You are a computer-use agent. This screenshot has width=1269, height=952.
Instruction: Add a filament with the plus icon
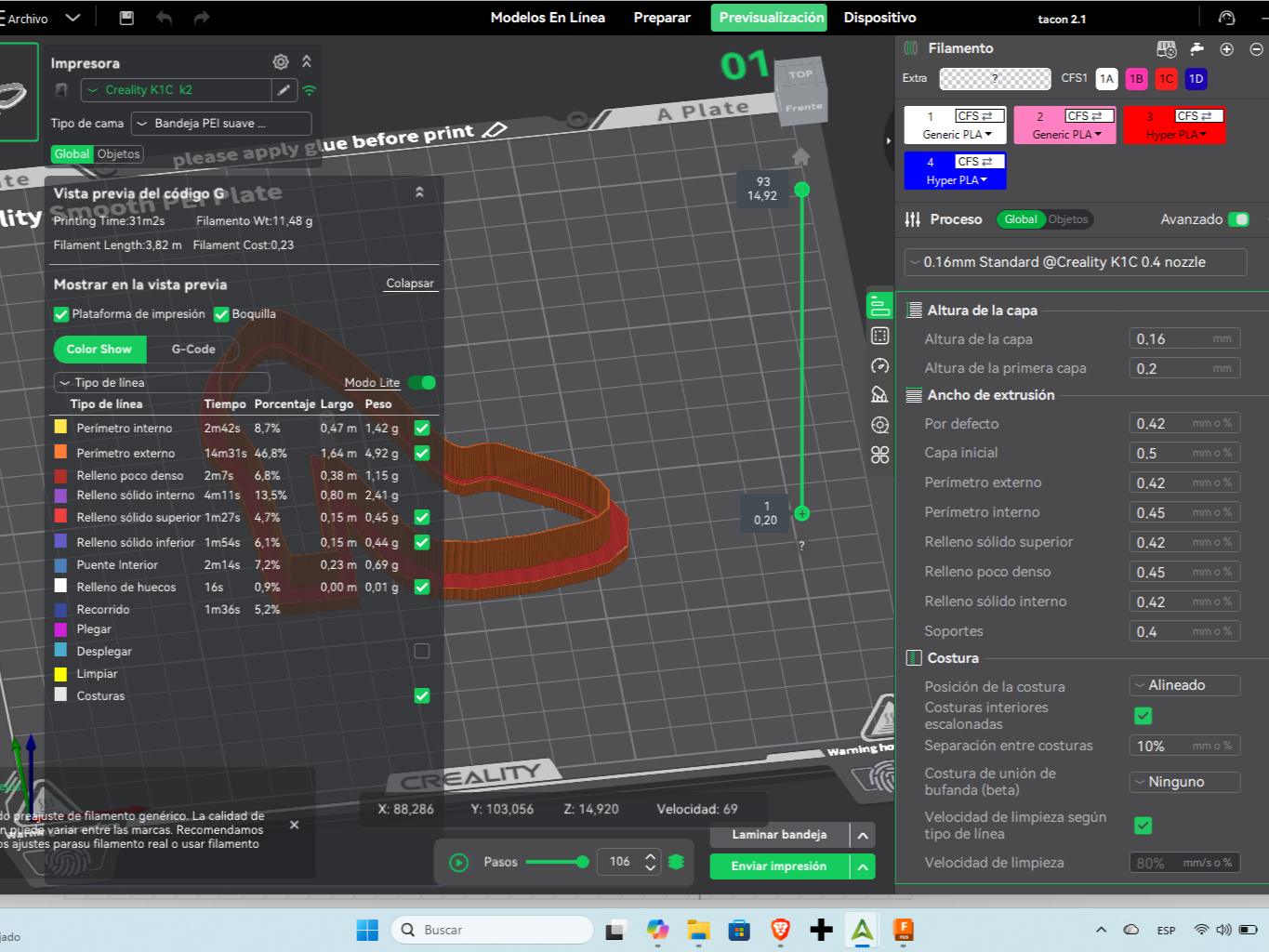[1226, 49]
